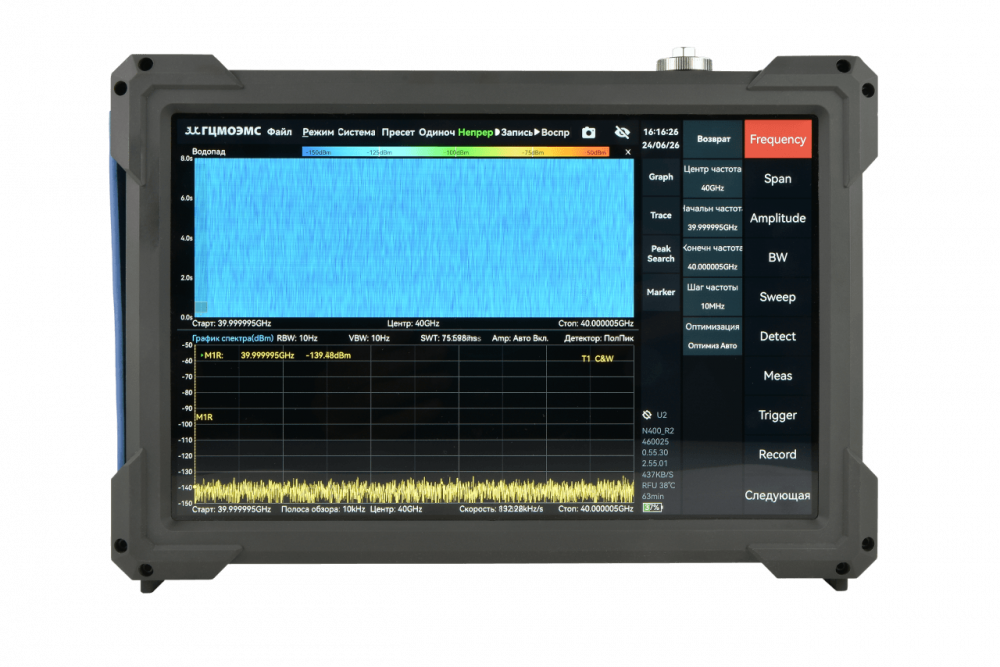The width and height of the screenshot is (1000, 667).
Task: Click the M1R marker on the trace
Action: click(204, 417)
